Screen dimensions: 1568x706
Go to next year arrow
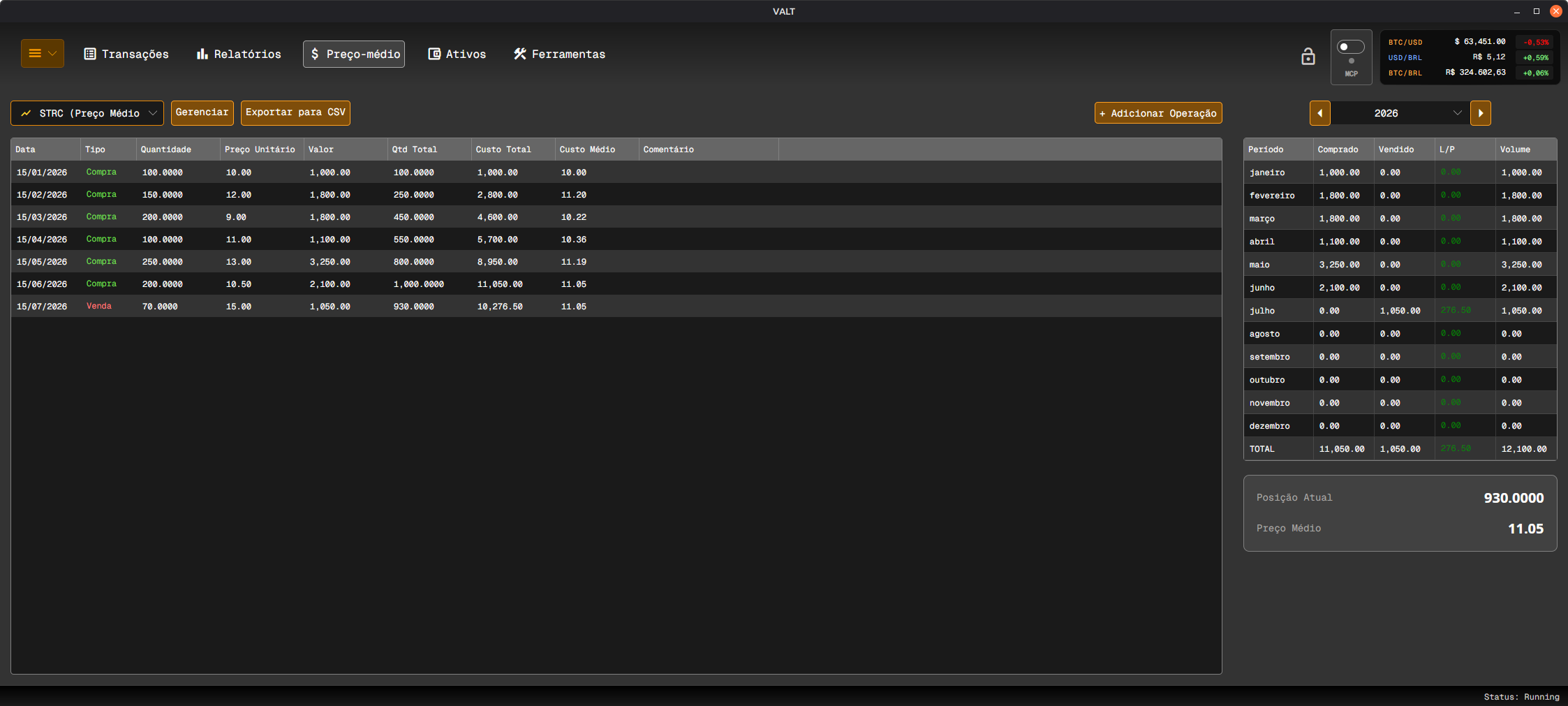click(1480, 113)
